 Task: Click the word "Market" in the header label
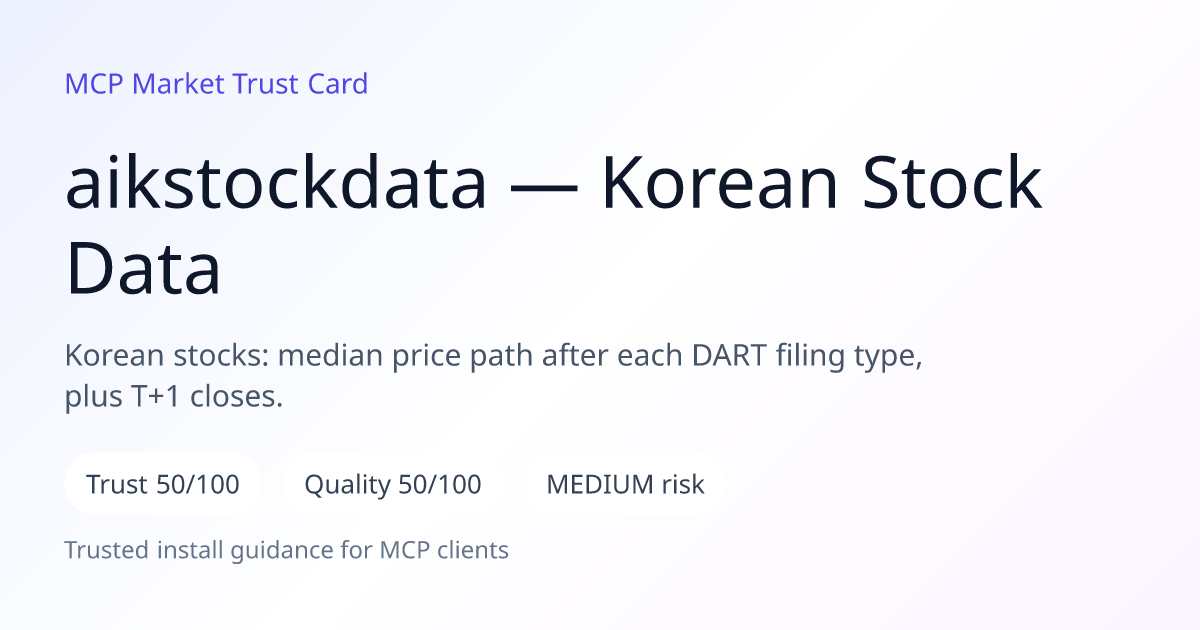178,84
